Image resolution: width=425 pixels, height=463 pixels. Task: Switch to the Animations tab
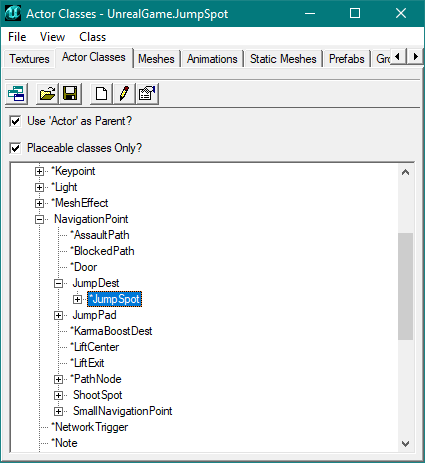[x=212, y=59]
